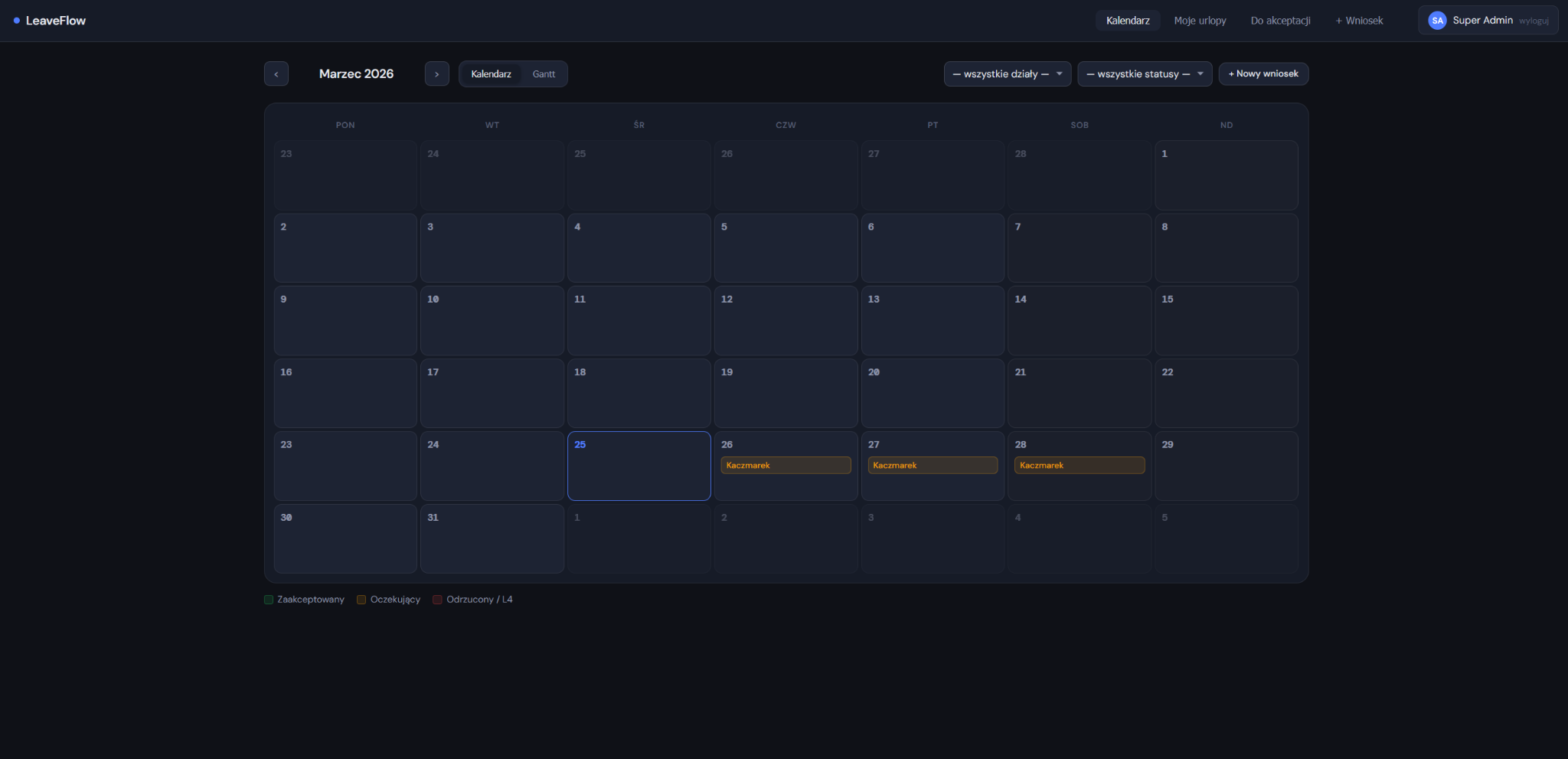
Task: Select the March 10 day cell
Action: pyautogui.click(x=492, y=320)
